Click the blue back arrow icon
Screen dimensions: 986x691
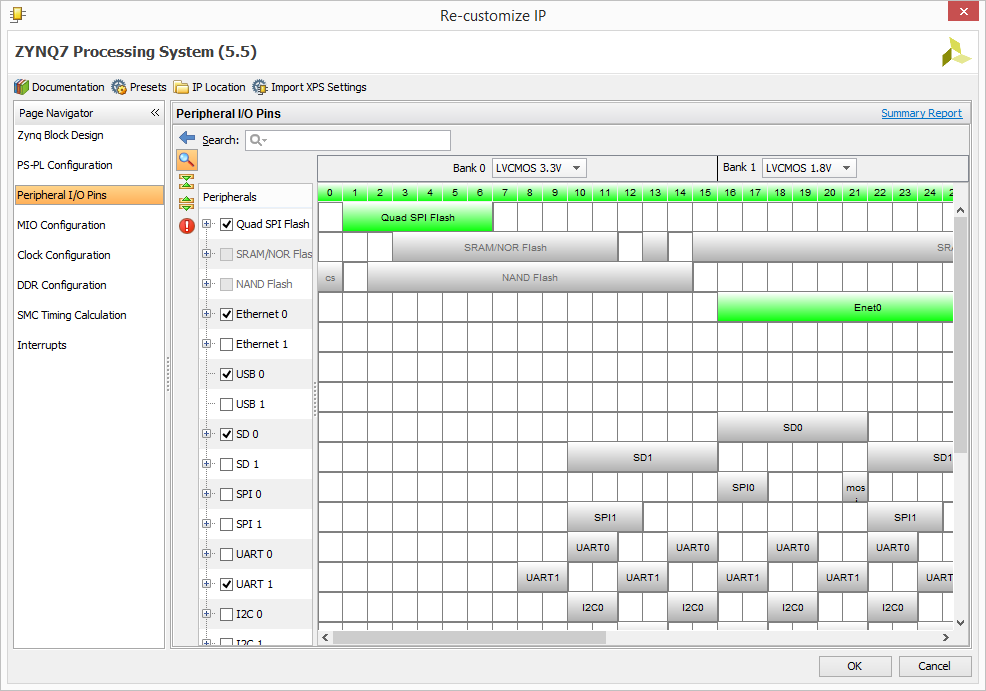[187, 138]
